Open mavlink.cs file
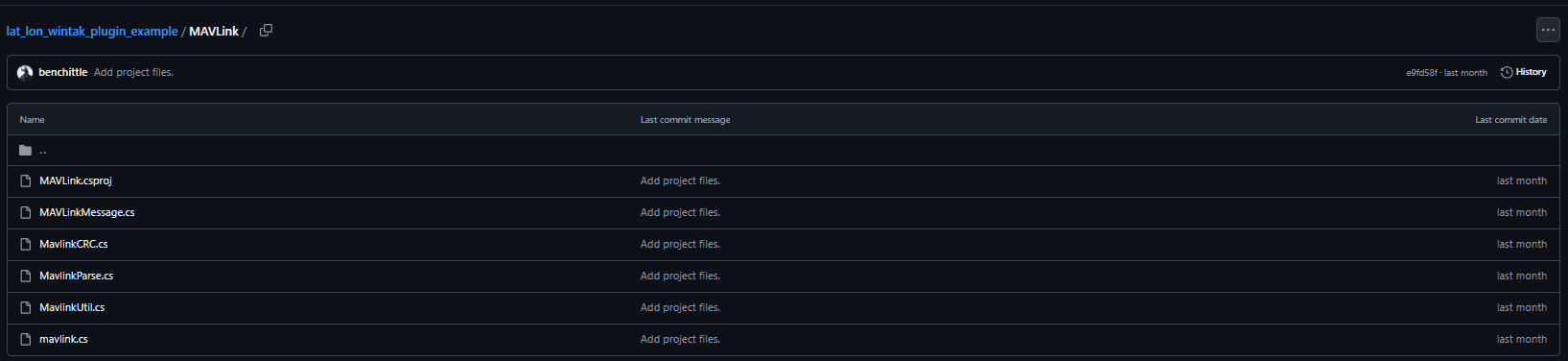This screenshot has width=1568, height=361. point(63,339)
